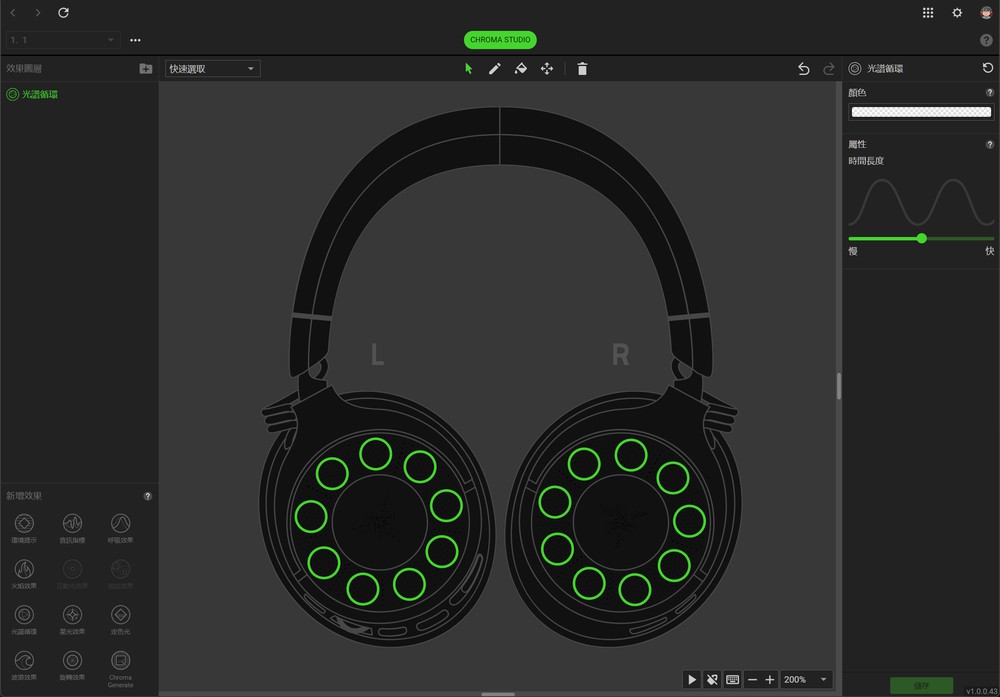
Task: Go forward with the right arrow
Action: point(38,13)
